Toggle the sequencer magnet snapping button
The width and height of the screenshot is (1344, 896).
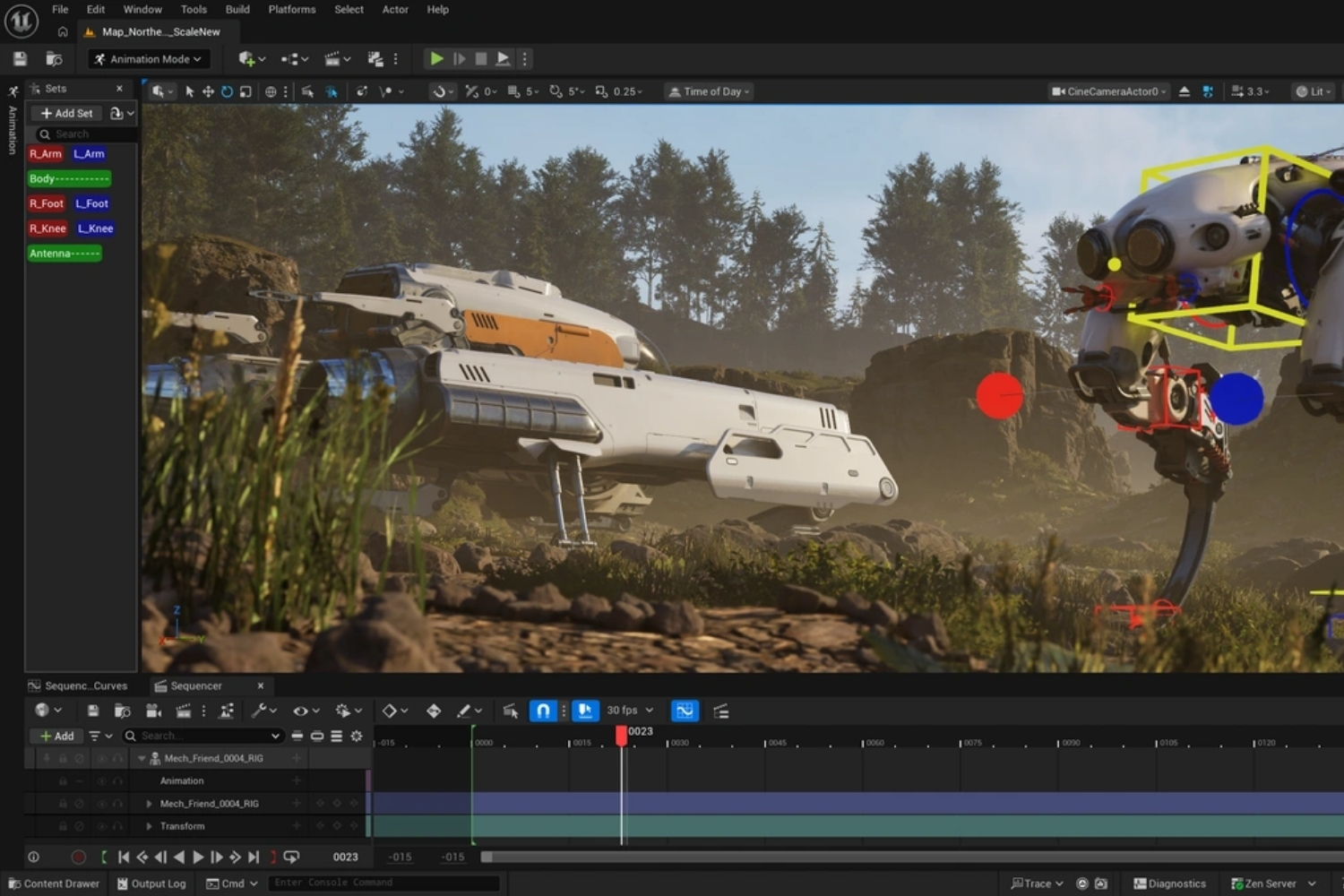[543, 711]
